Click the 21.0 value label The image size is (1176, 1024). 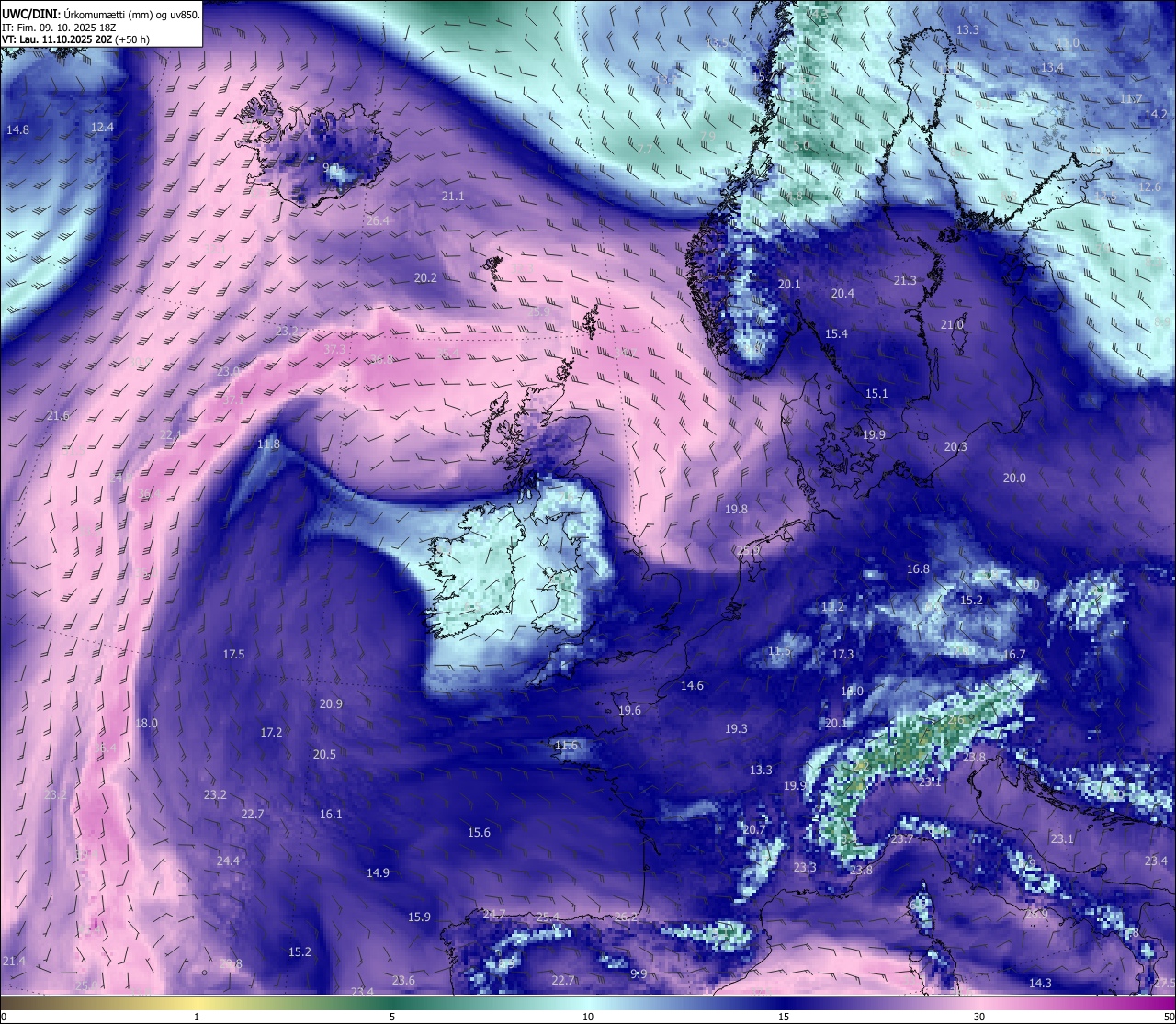[x=952, y=324]
